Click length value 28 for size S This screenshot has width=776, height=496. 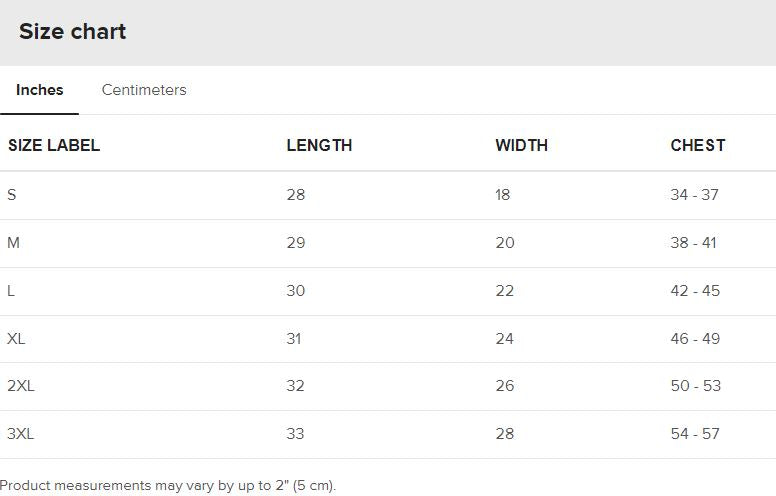pyautogui.click(x=296, y=195)
